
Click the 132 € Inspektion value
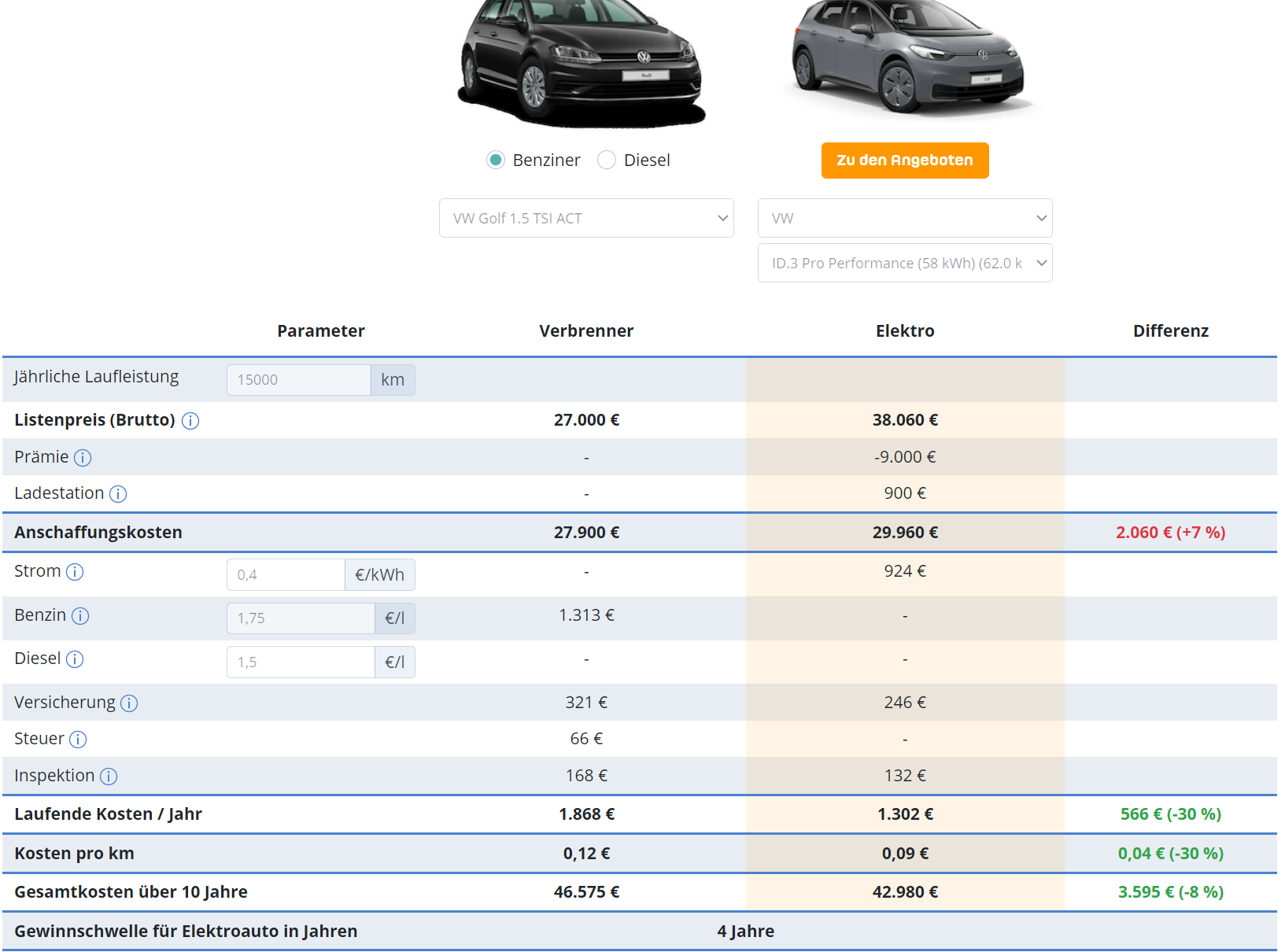point(905,776)
